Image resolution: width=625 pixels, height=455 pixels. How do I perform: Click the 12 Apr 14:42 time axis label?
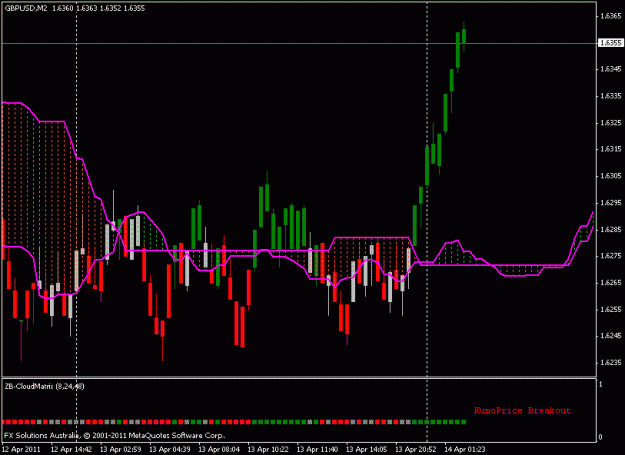pyautogui.click(x=71, y=449)
